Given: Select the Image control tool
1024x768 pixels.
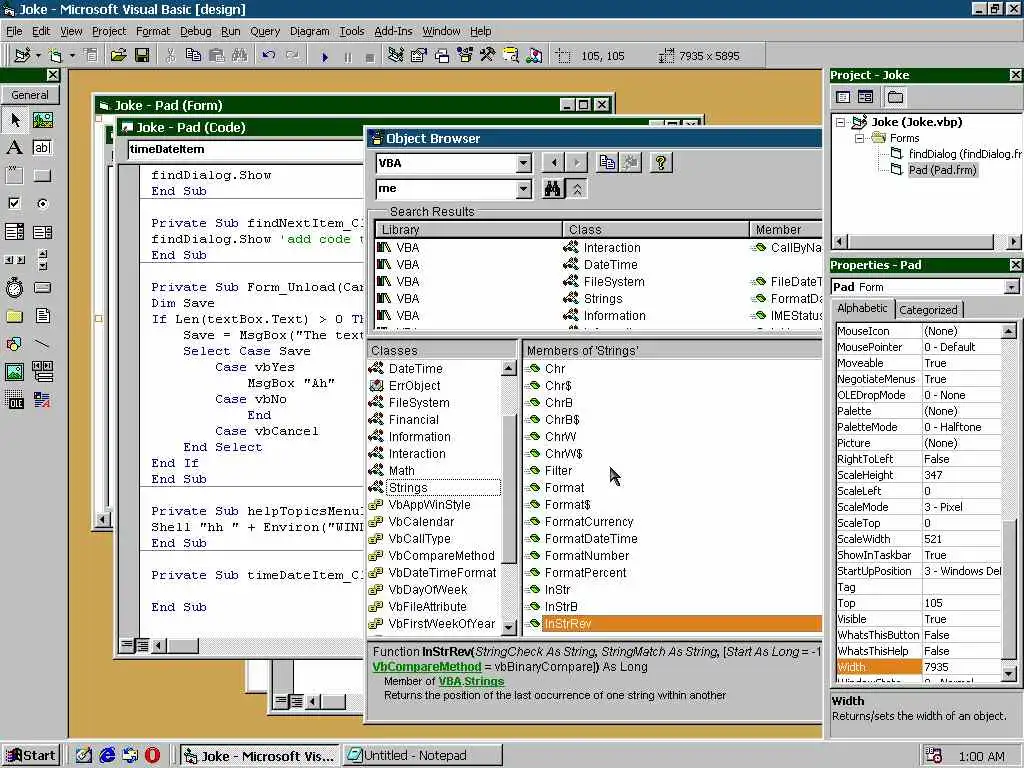Looking at the screenshot, I should [15, 372].
